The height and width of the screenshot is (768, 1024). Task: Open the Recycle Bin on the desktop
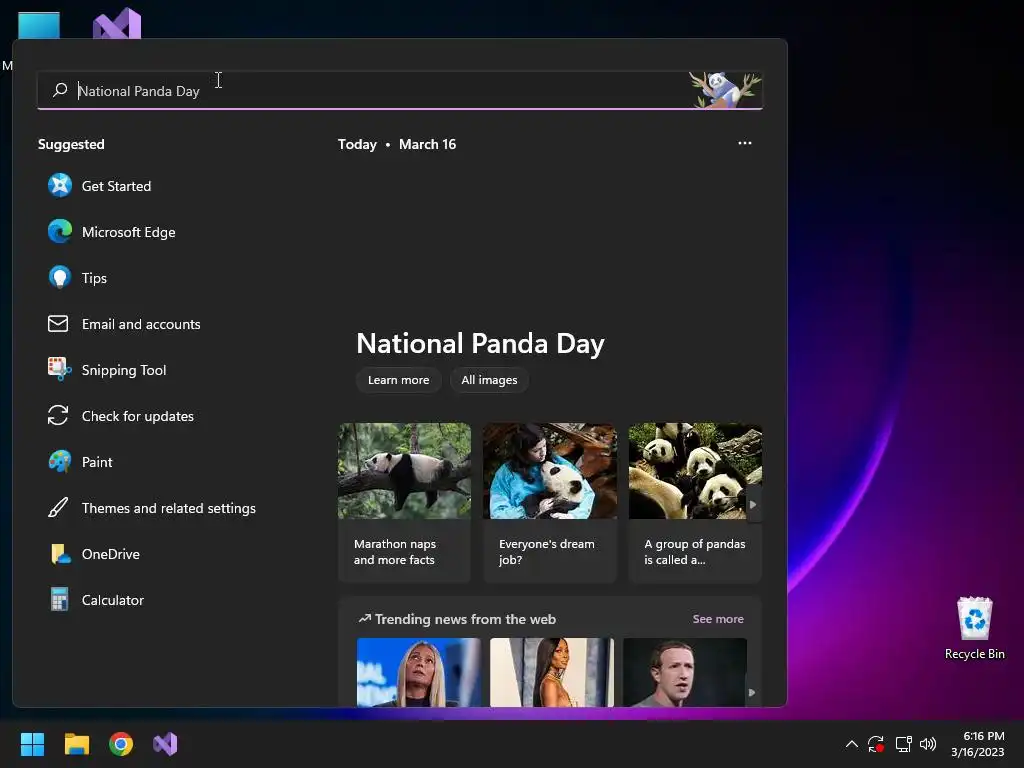click(974, 628)
